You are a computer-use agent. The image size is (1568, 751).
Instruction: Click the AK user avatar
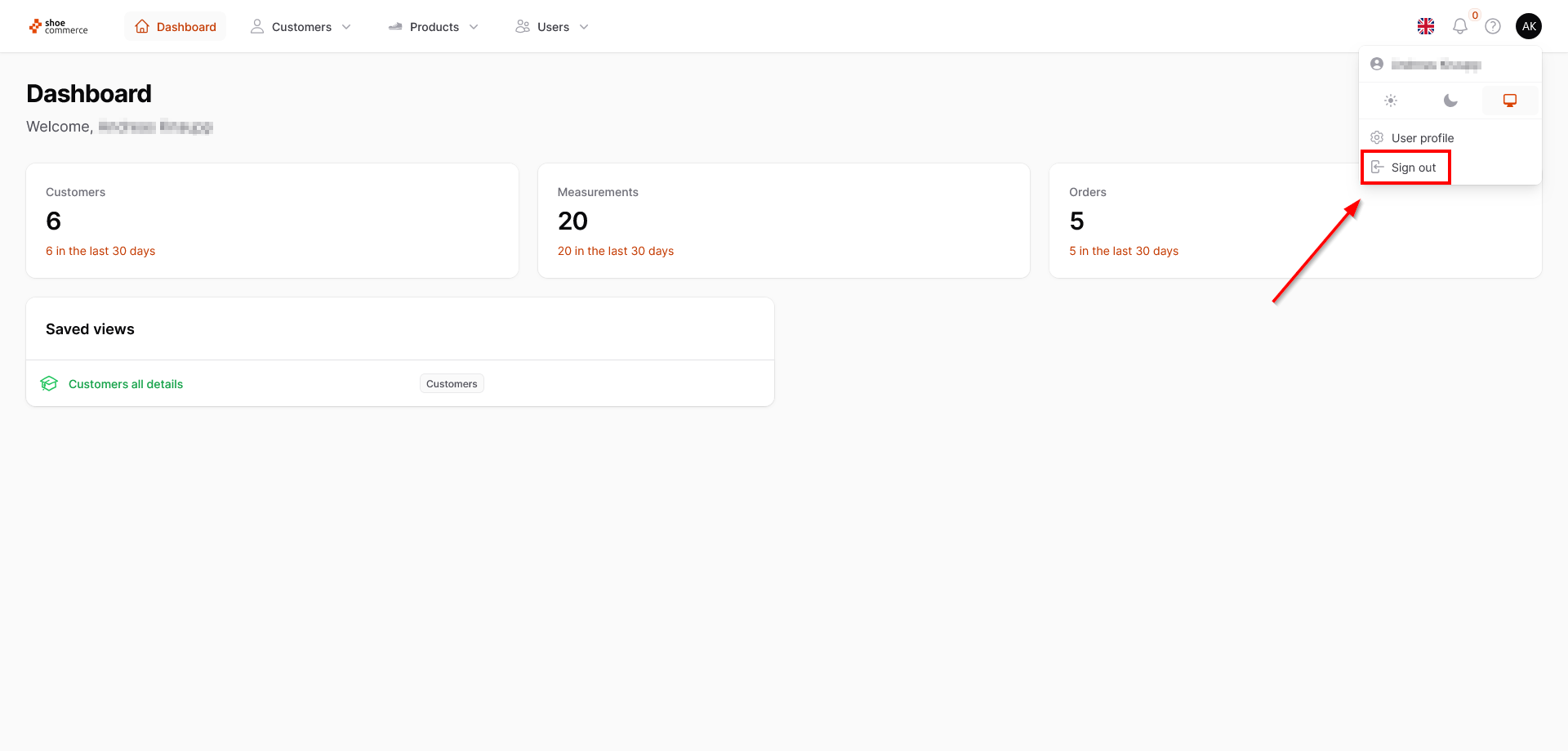1529,26
